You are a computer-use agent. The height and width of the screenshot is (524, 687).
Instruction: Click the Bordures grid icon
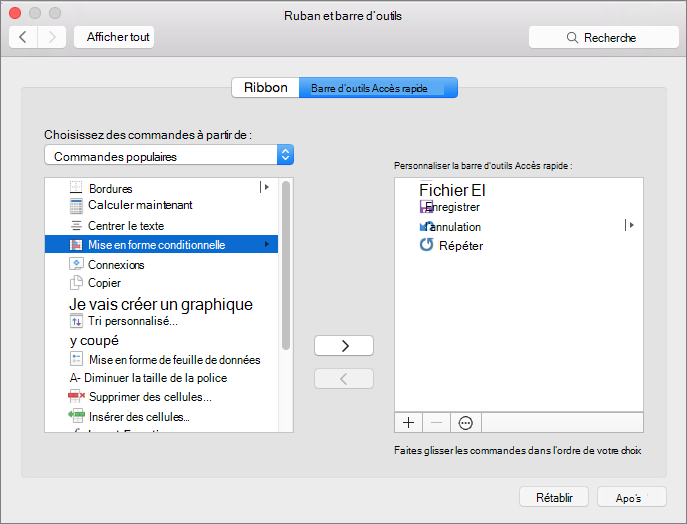(76, 188)
